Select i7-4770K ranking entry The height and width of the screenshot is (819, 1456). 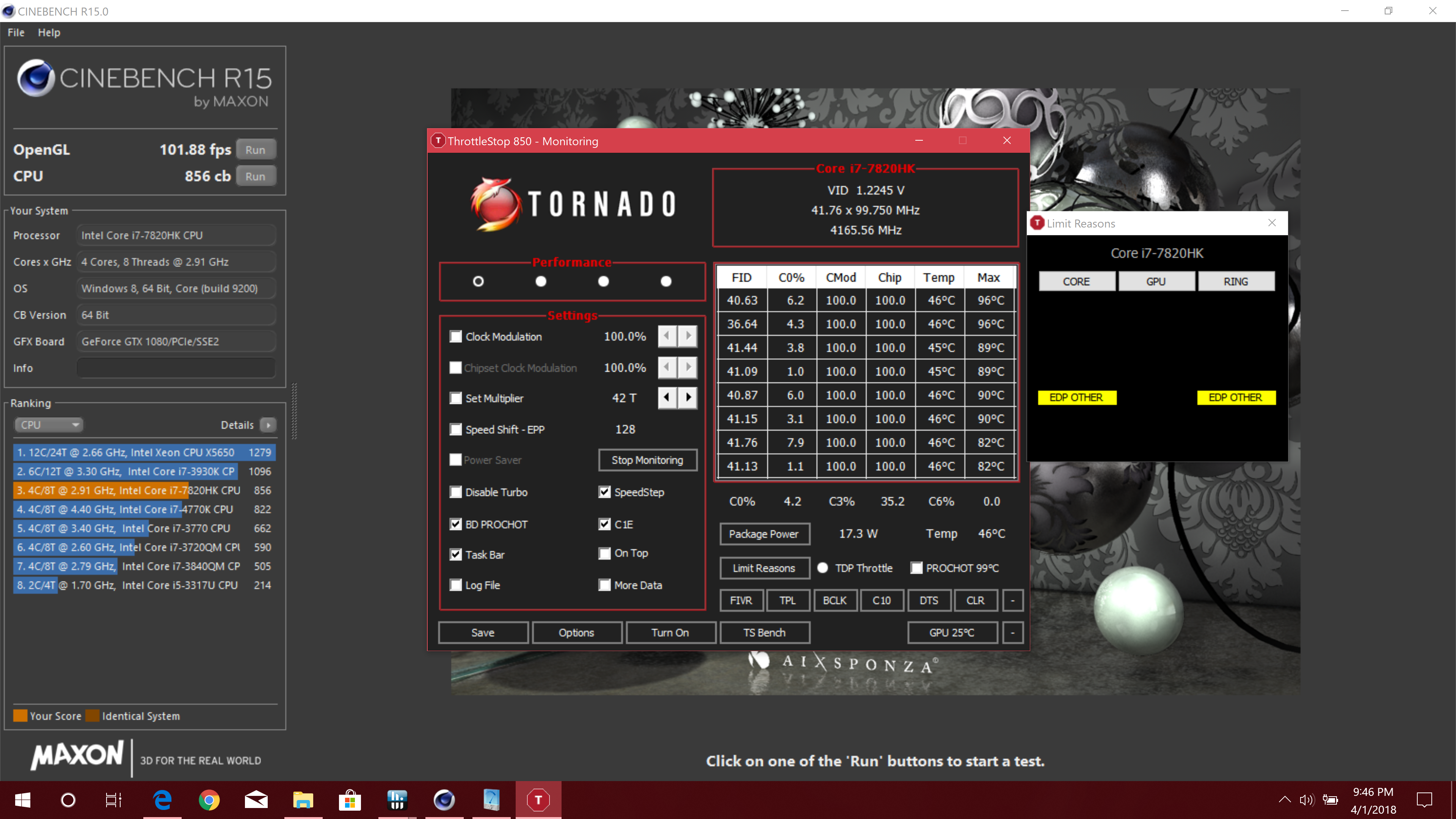144,509
